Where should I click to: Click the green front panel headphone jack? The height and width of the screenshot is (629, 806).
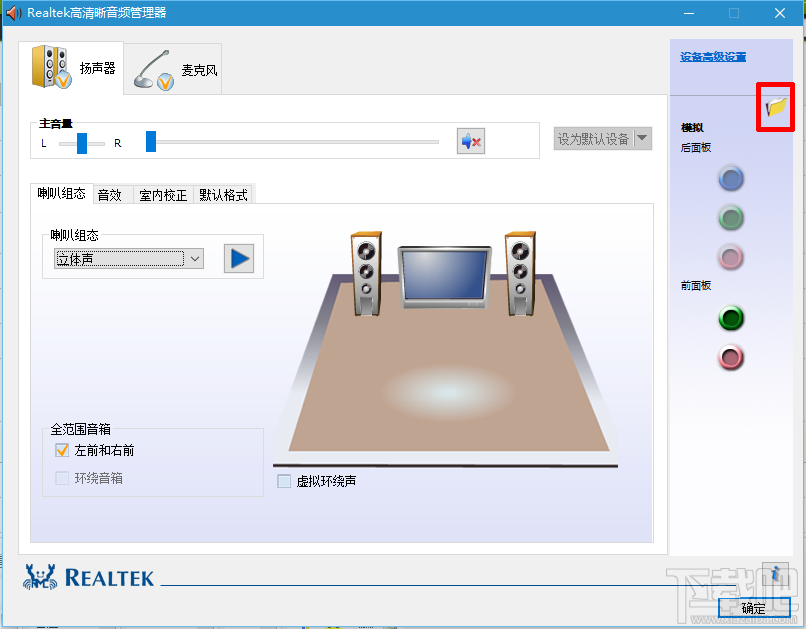tap(731, 318)
